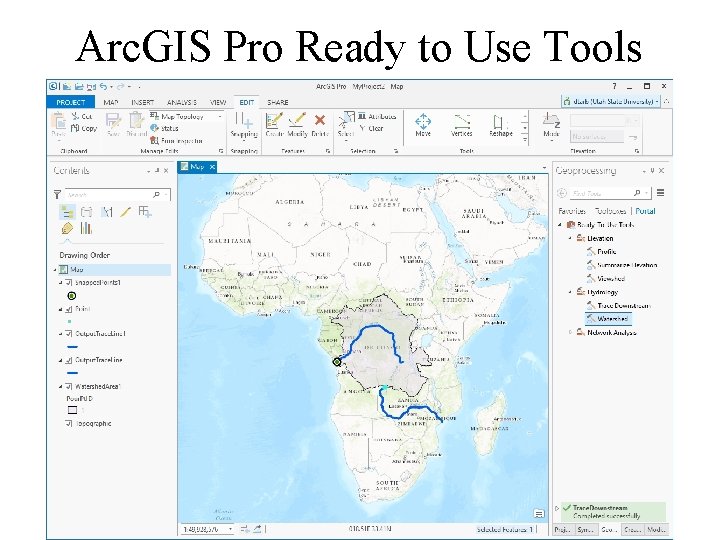Click List By Editing pencil icon
Viewport: 720px width, 540px height.
125,212
